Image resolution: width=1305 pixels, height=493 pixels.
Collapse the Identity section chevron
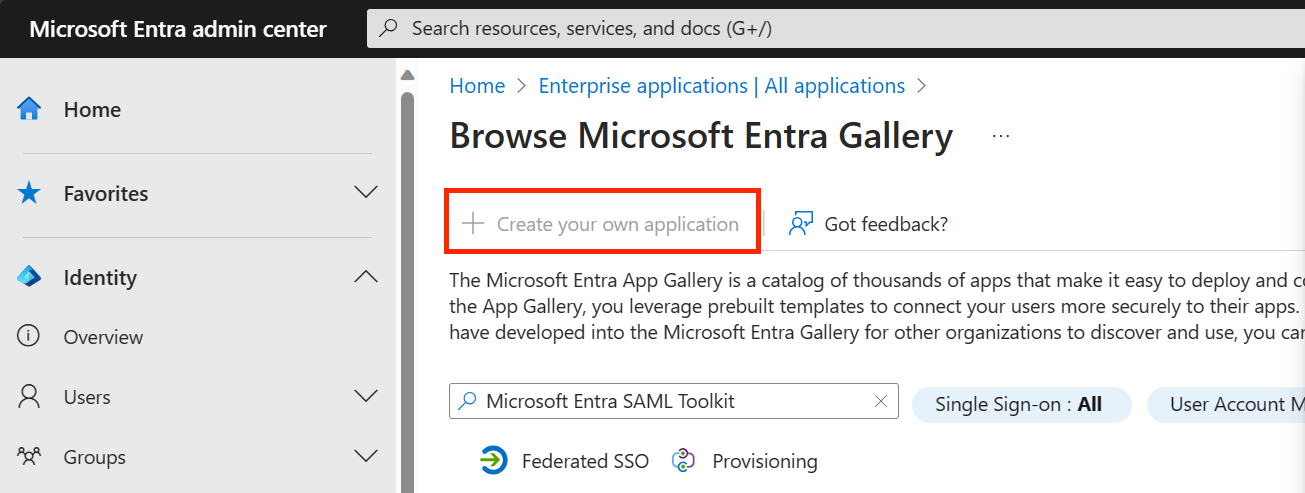(366, 277)
